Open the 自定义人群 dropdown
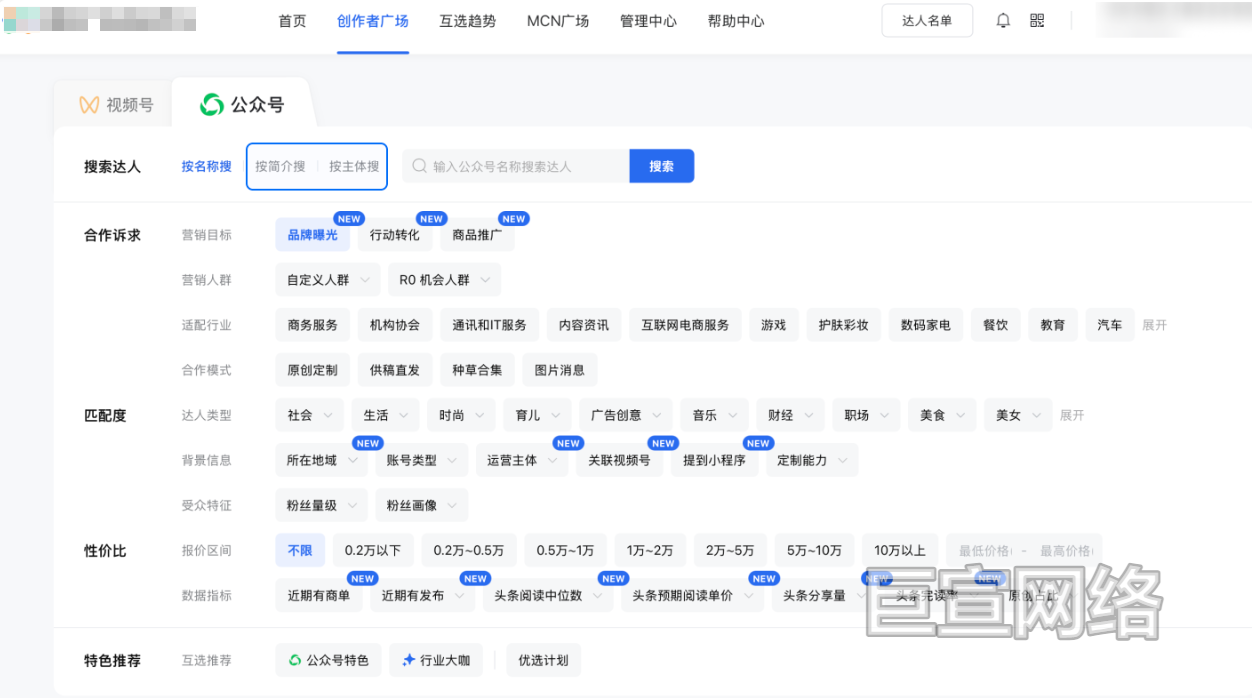The width and height of the screenshot is (1252, 698). (328, 280)
